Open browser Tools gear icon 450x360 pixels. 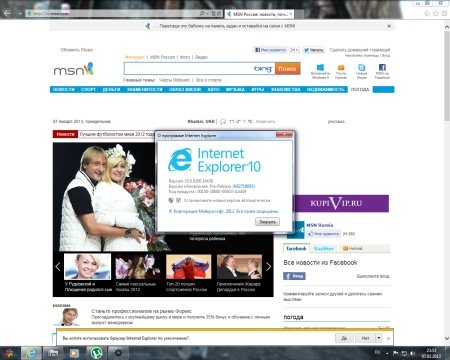[444, 13]
